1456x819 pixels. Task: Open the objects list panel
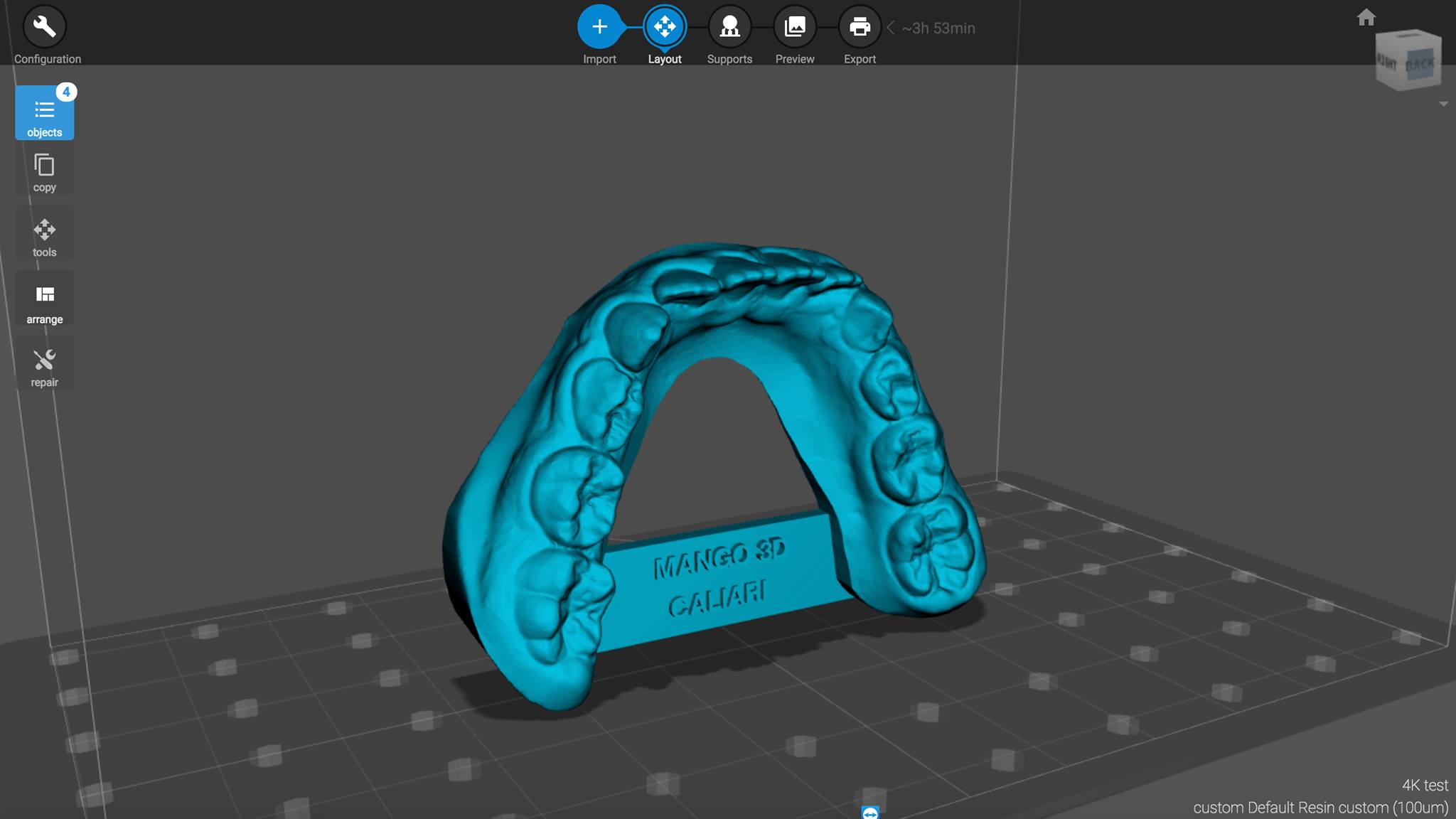[x=45, y=113]
